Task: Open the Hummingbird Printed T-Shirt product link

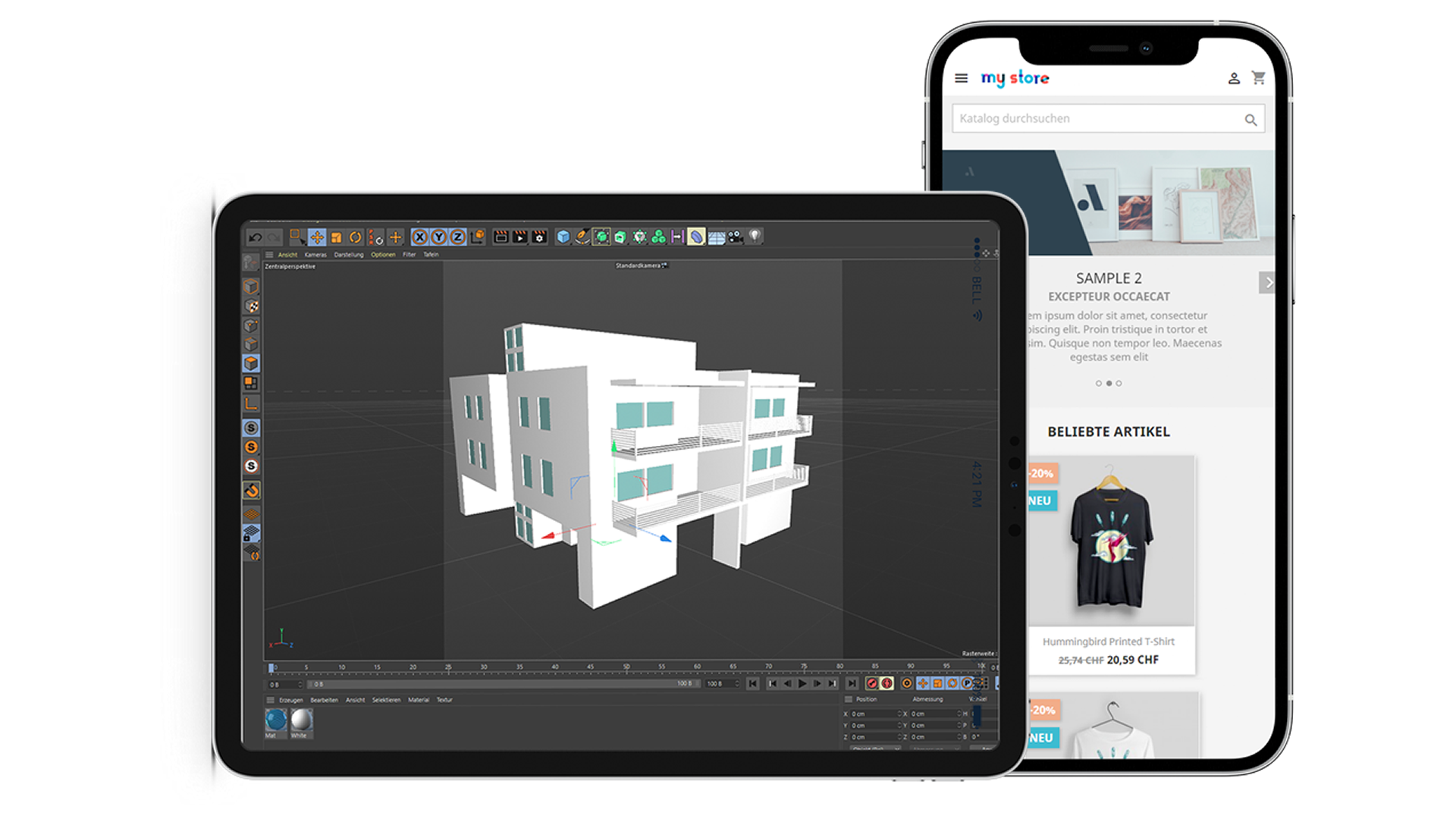Action: click(1108, 642)
